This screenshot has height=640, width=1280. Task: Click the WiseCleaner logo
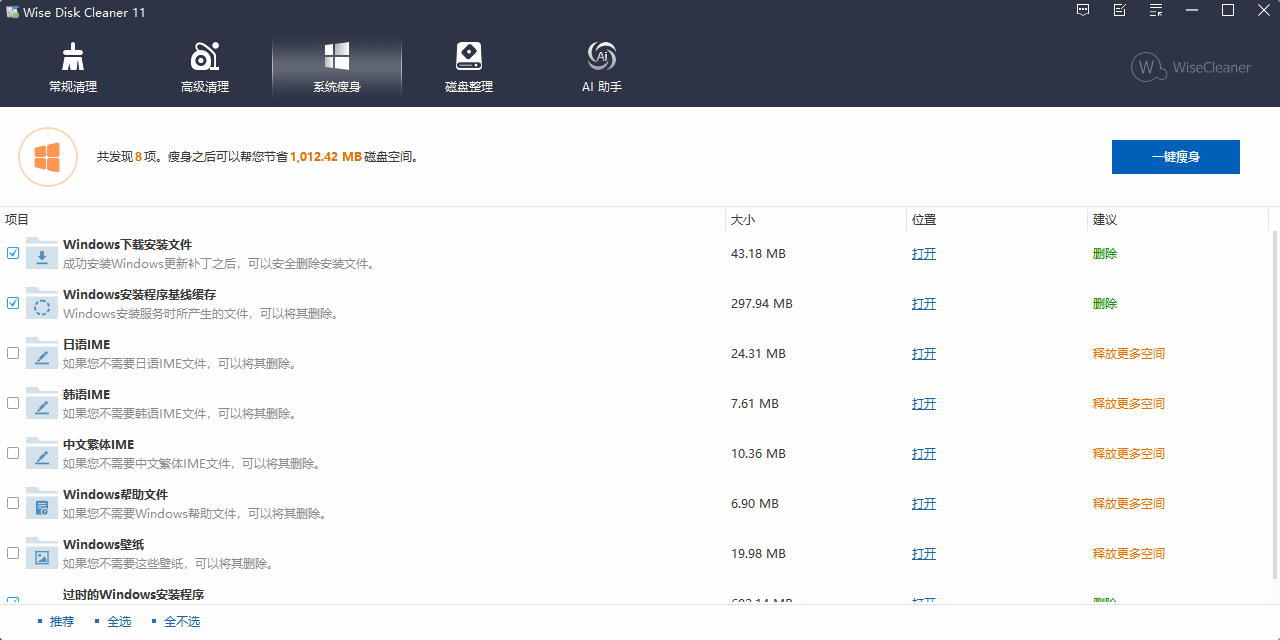point(1190,67)
